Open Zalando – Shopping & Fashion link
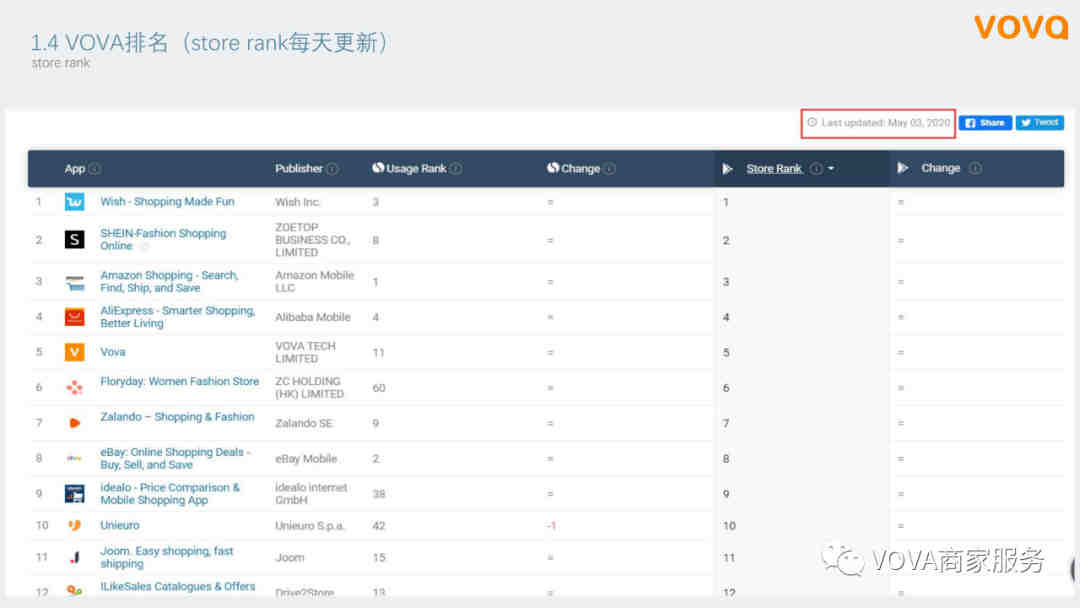The height and width of the screenshot is (608, 1080). [178, 417]
